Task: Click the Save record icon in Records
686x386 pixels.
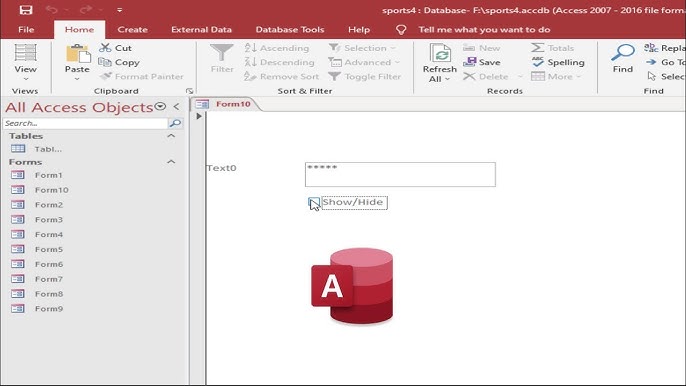Action: click(x=469, y=62)
